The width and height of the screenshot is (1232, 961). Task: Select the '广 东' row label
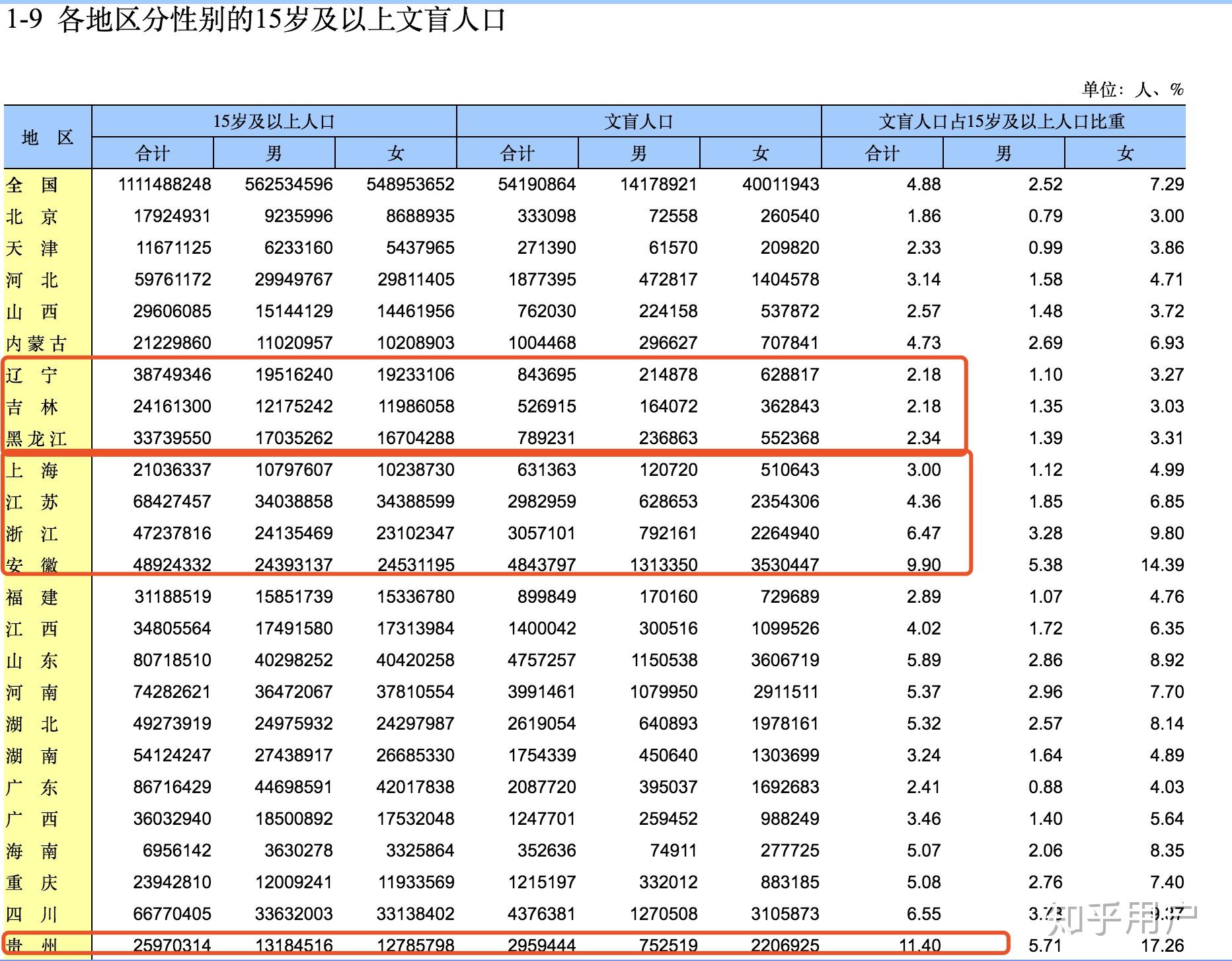click(x=32, y=788)
